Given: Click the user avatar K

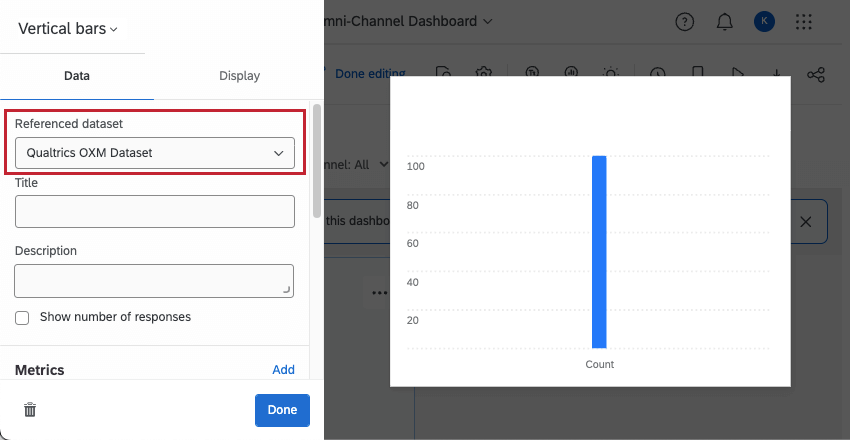Looking at the screenshot, I should (x=764, y=22).
